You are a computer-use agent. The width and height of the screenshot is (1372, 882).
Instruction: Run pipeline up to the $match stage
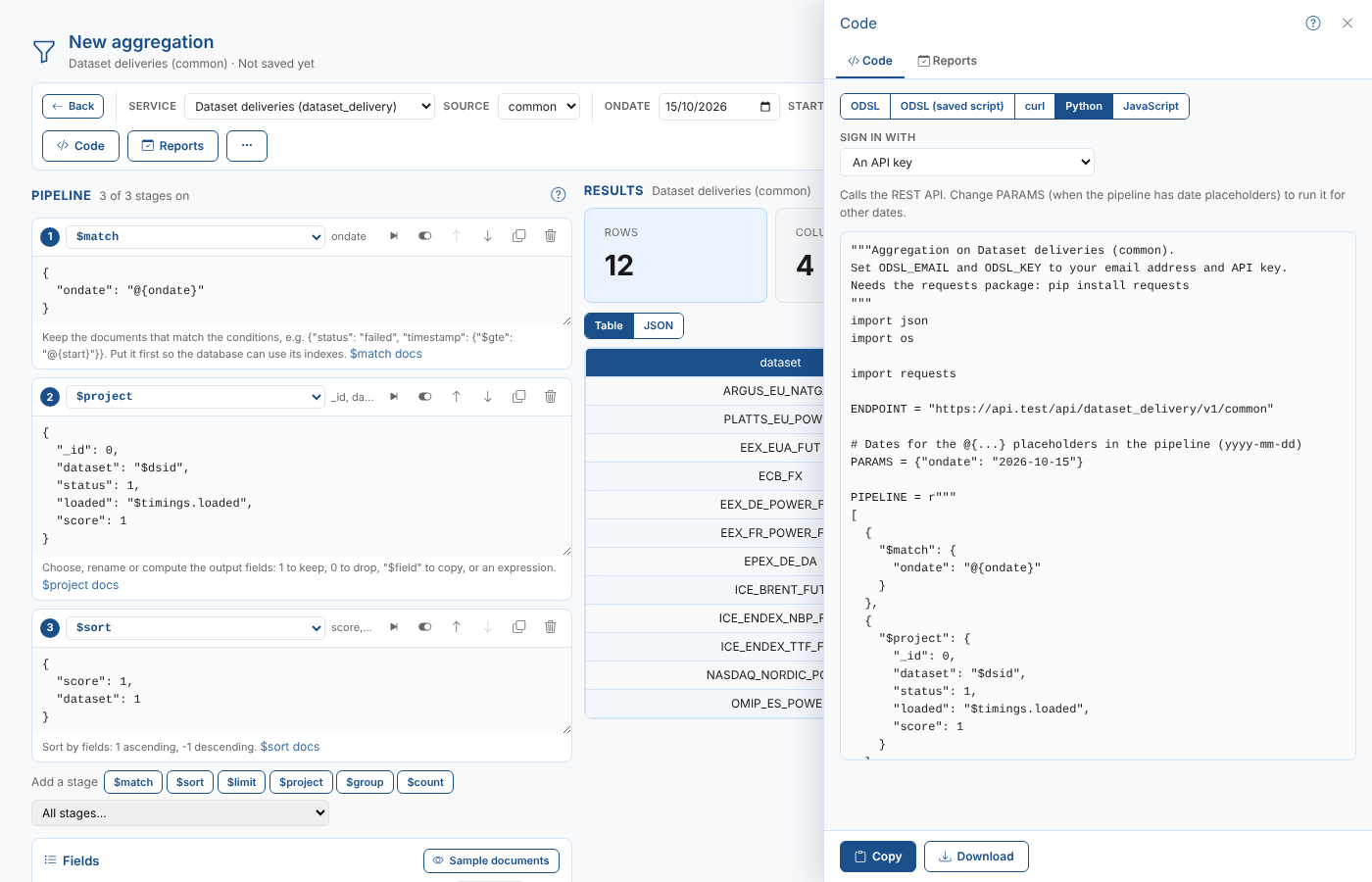(394, 236)
